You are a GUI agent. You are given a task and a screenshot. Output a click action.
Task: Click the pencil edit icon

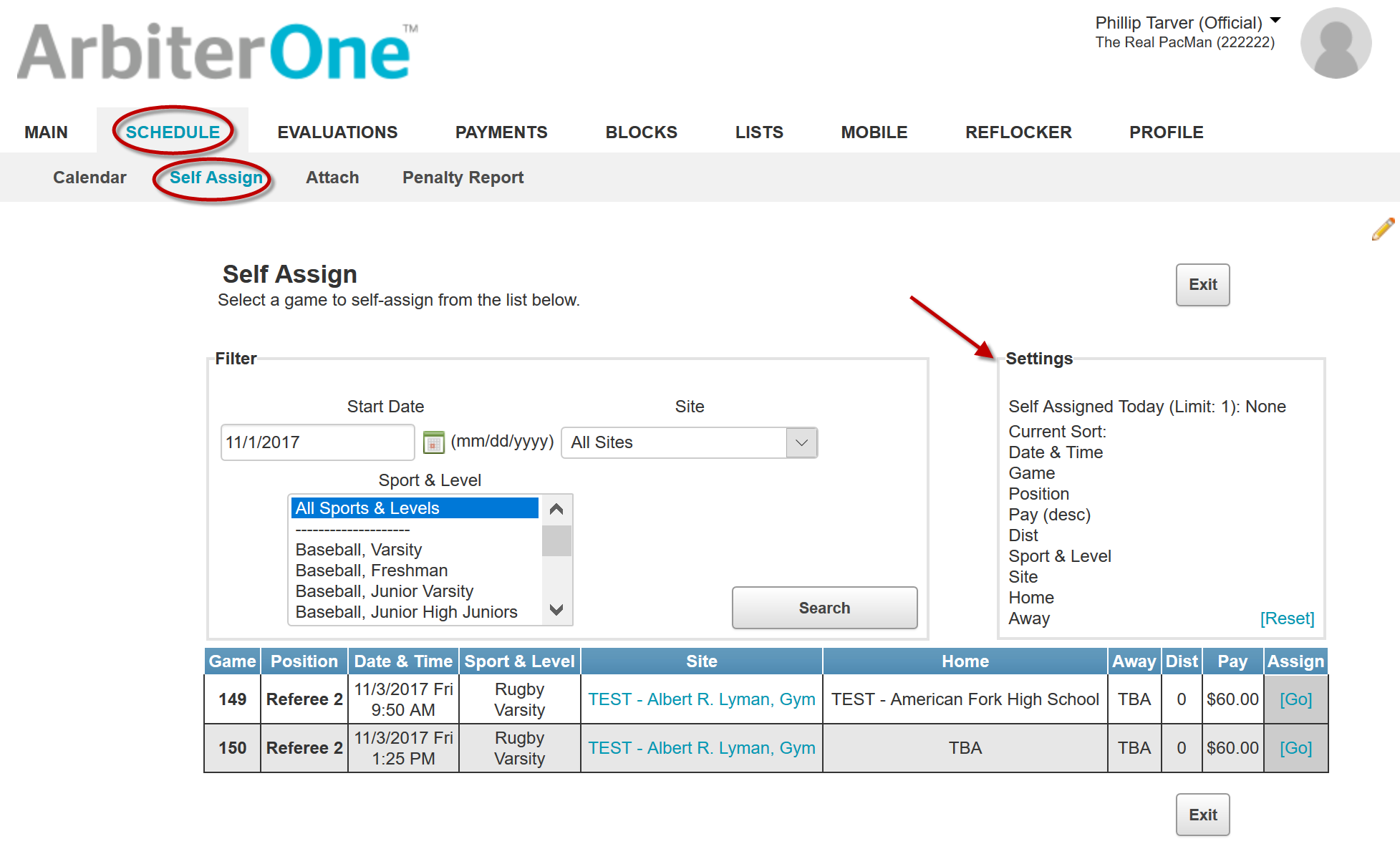click(x=1383, y=229)
